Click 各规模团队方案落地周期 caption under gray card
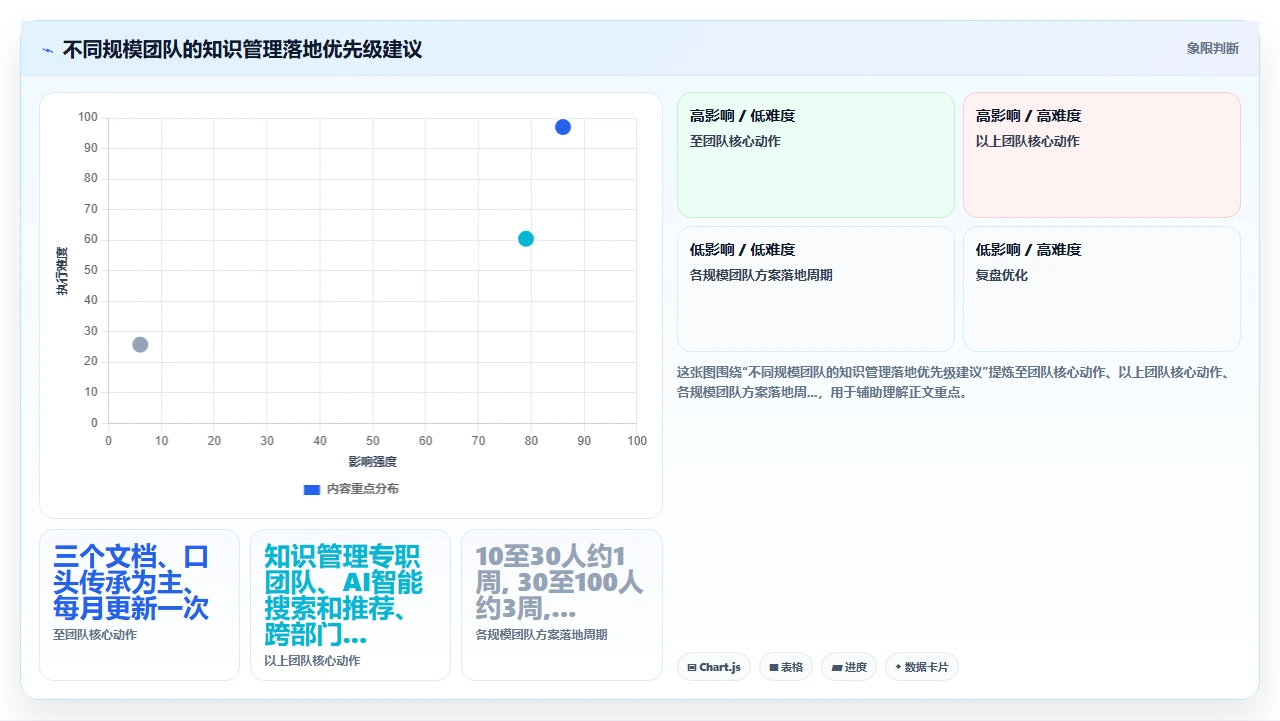Viewport: 1280px width, 721px height. 541,634
